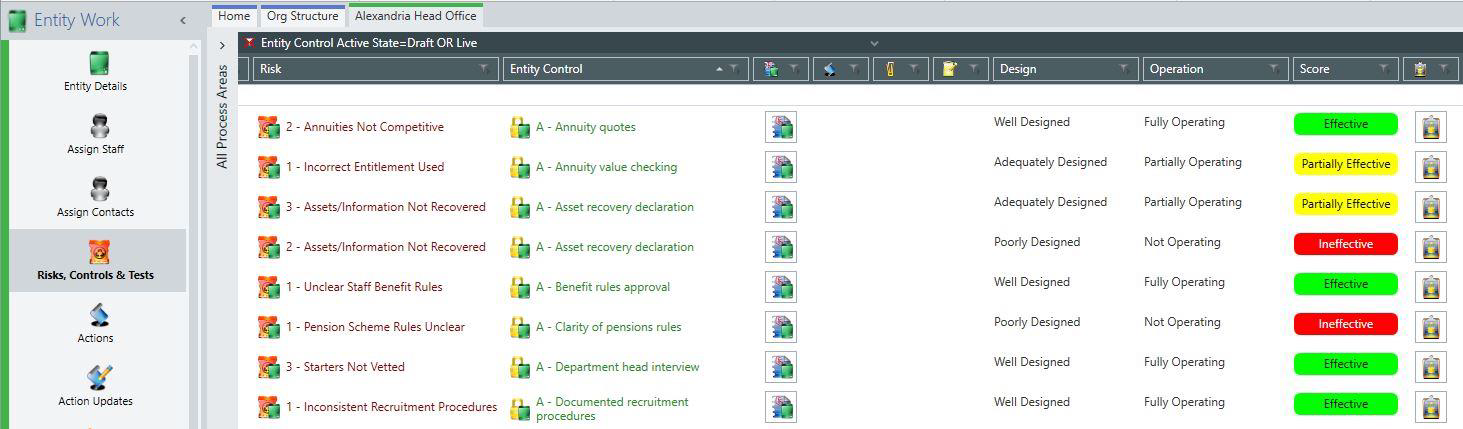
Task: Open Entity Details in sidebar
Action: (x=97, y=72)
